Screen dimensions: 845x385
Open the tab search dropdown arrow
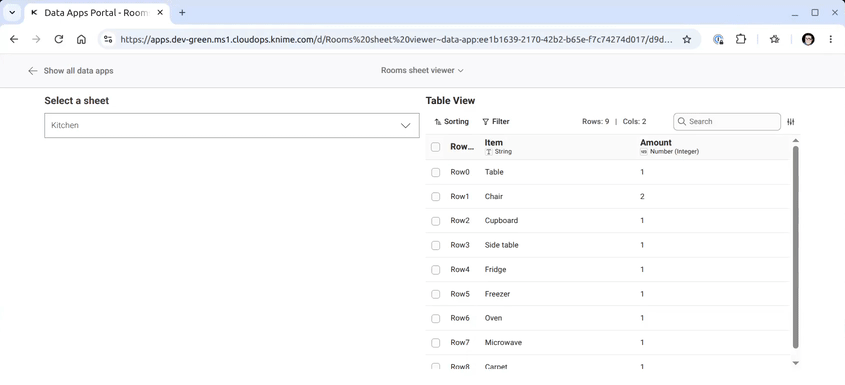coord(12,12)
